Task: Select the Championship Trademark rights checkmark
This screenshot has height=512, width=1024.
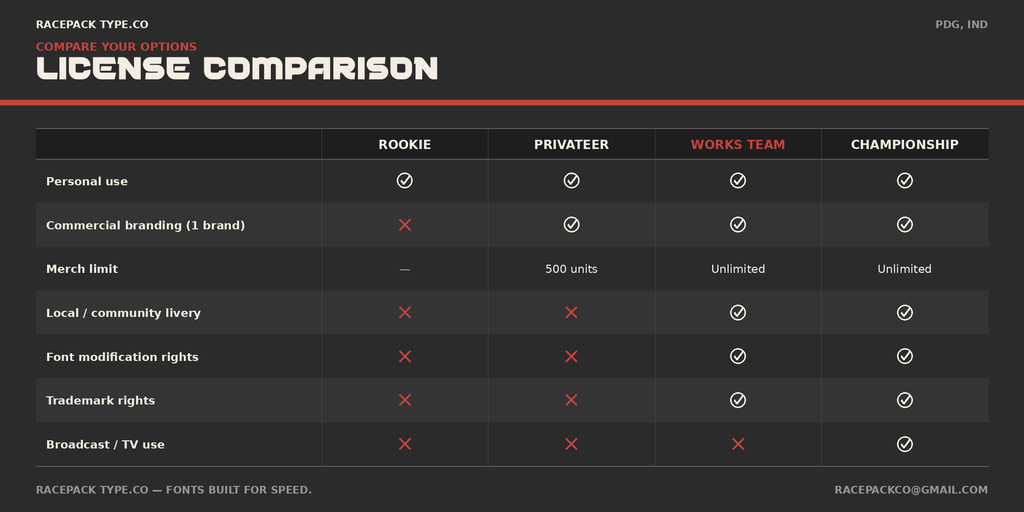Action: coord(904,400)
